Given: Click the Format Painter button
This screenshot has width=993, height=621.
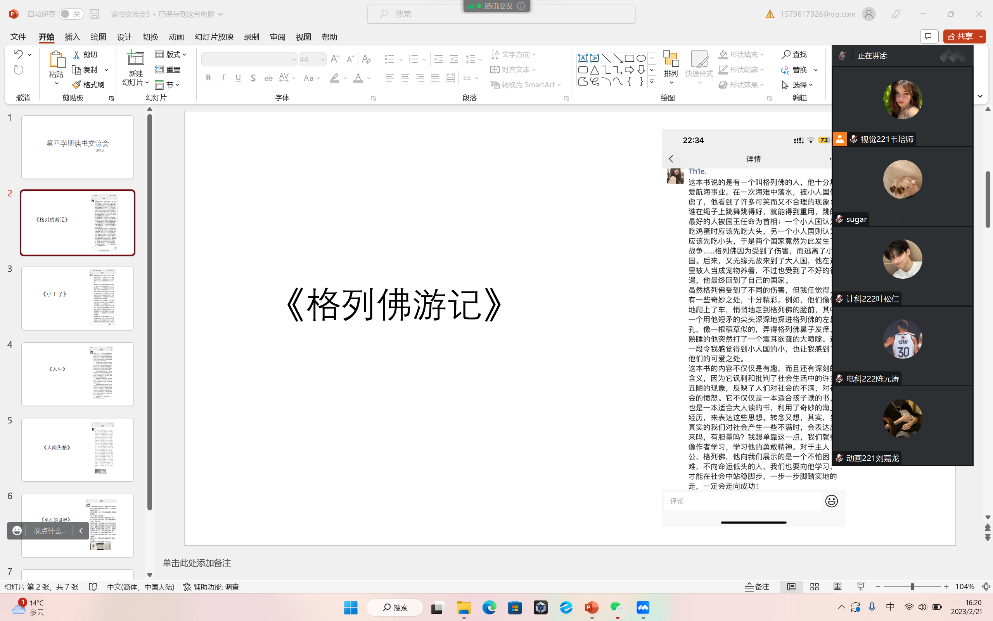Looking at the screenshot, I should coord(93,85).
